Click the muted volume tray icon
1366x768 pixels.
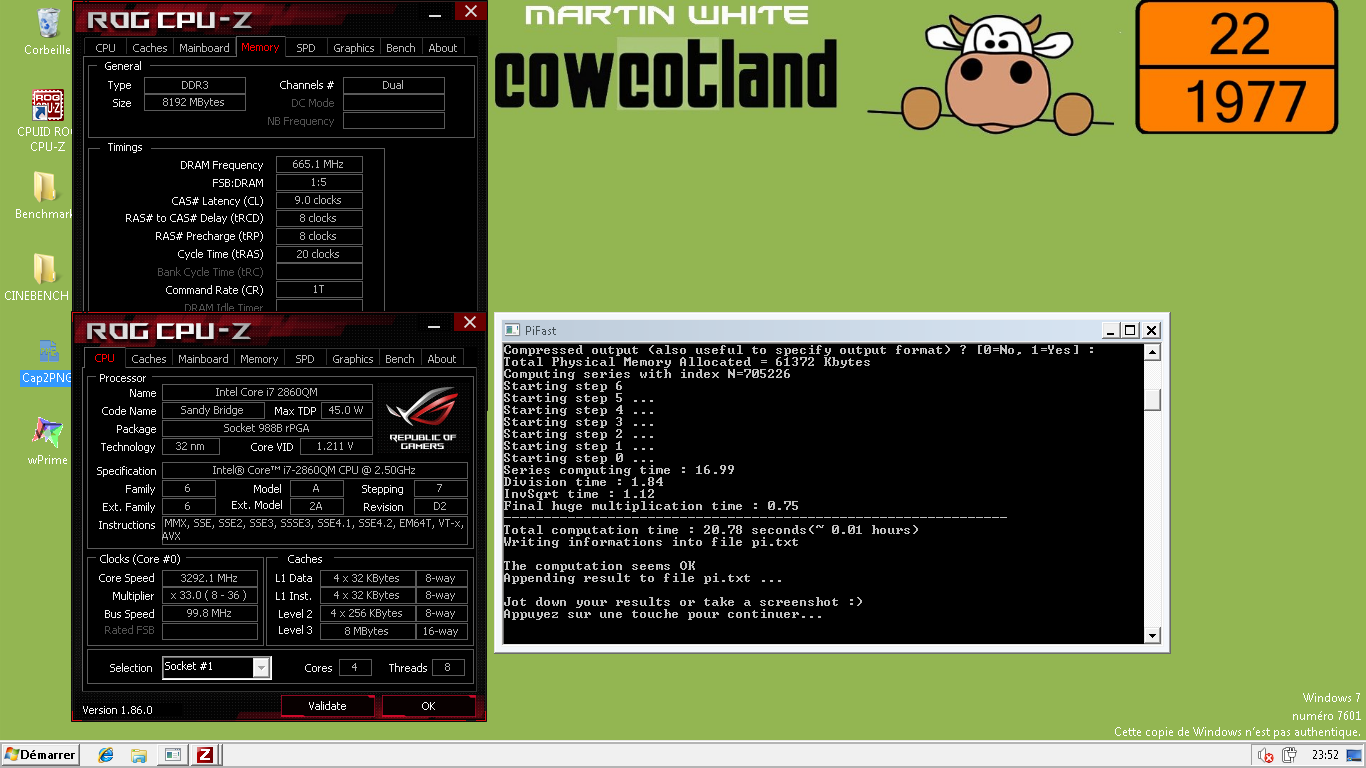pyautogui.click(x=1266, y=755)
